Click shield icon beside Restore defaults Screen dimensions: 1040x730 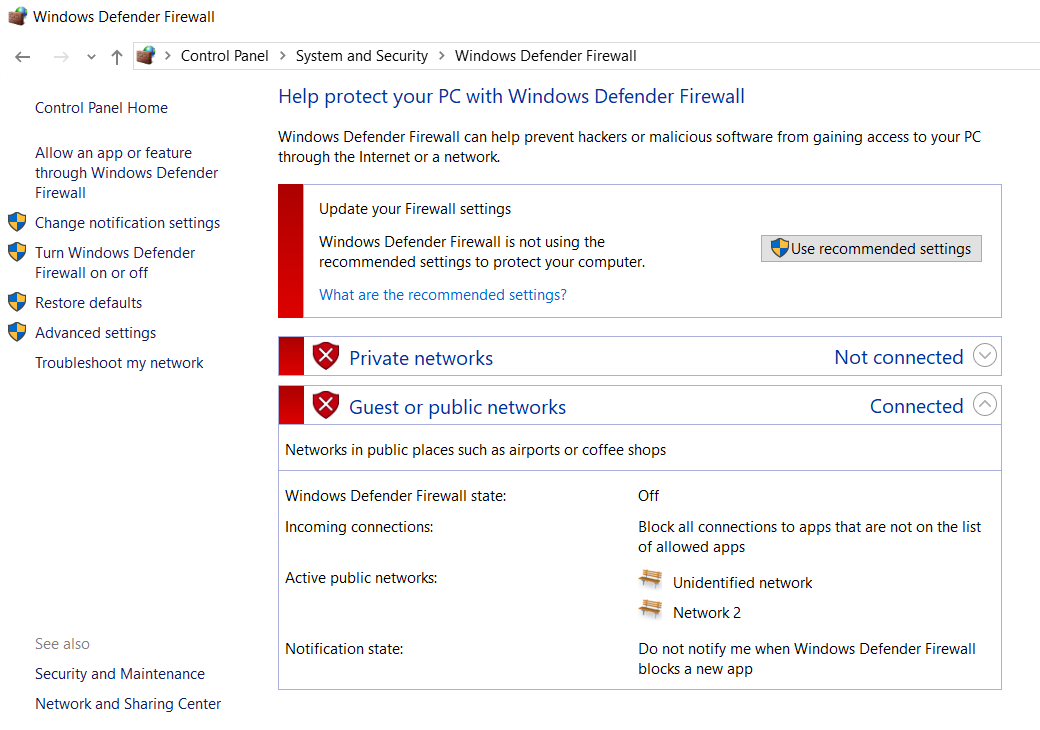tap(17, 302)
